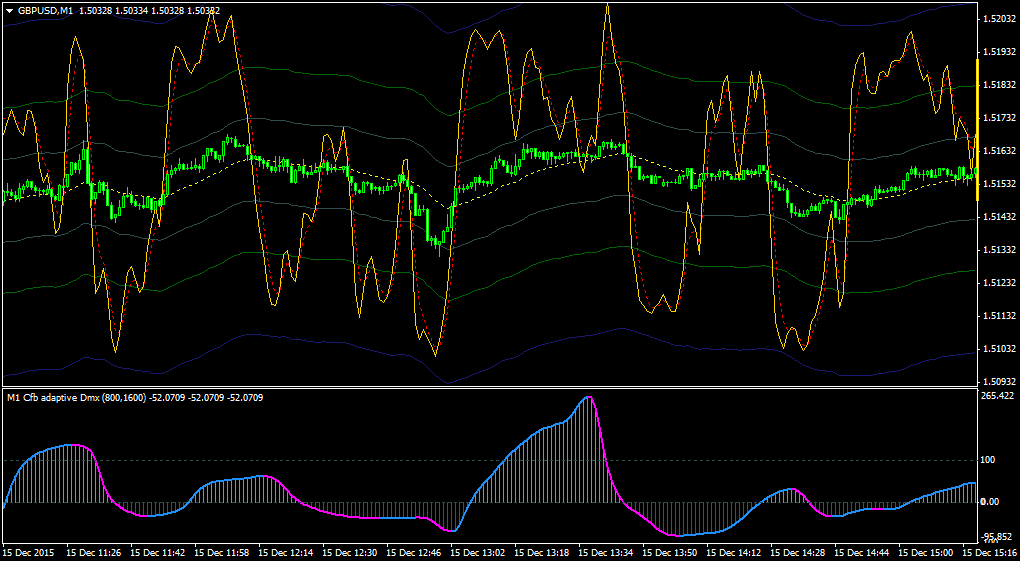Click the 15 Dec 13:34 time label
The image size is (1020, 561).
607,552
